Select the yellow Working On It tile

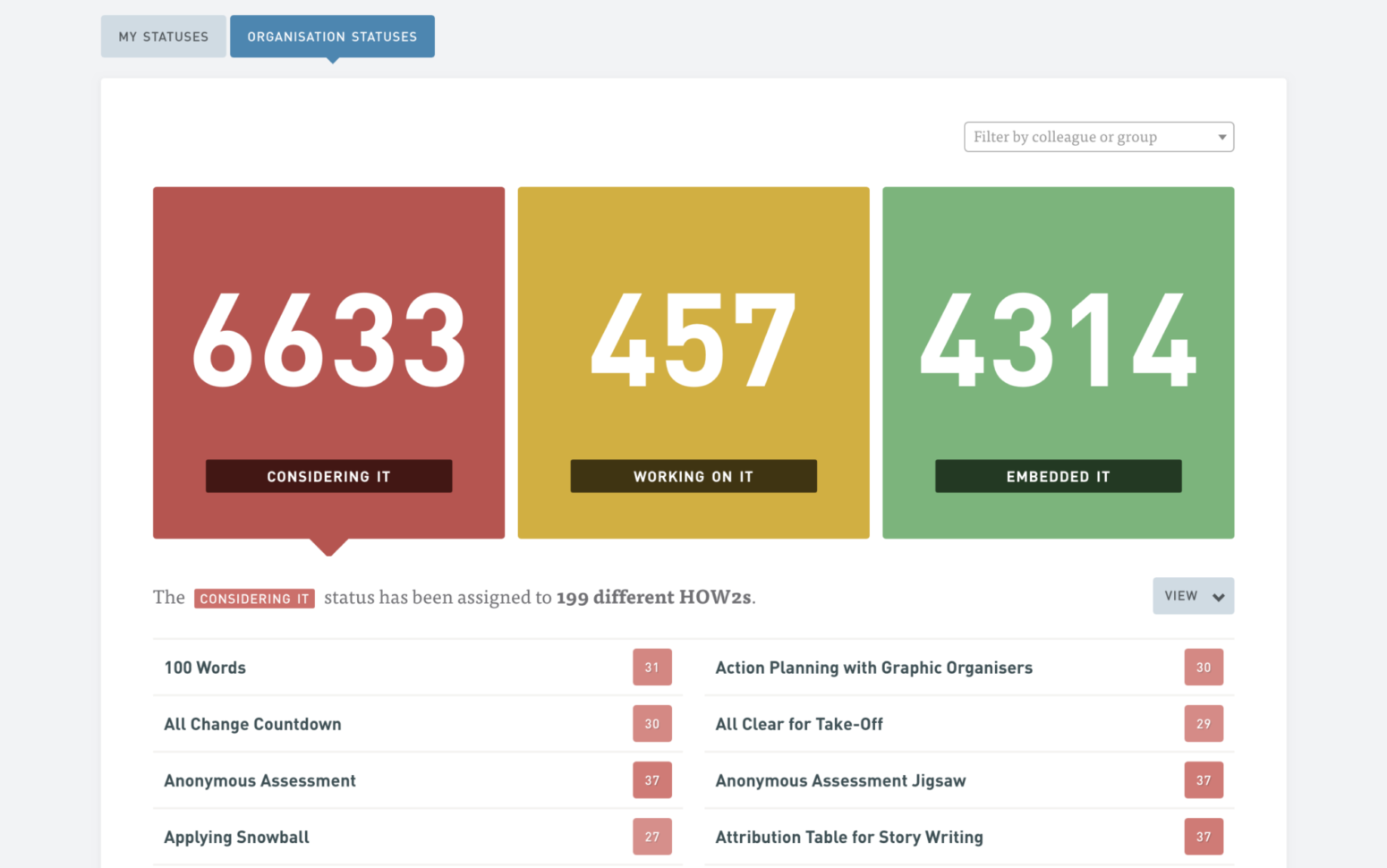coord(693,362)
